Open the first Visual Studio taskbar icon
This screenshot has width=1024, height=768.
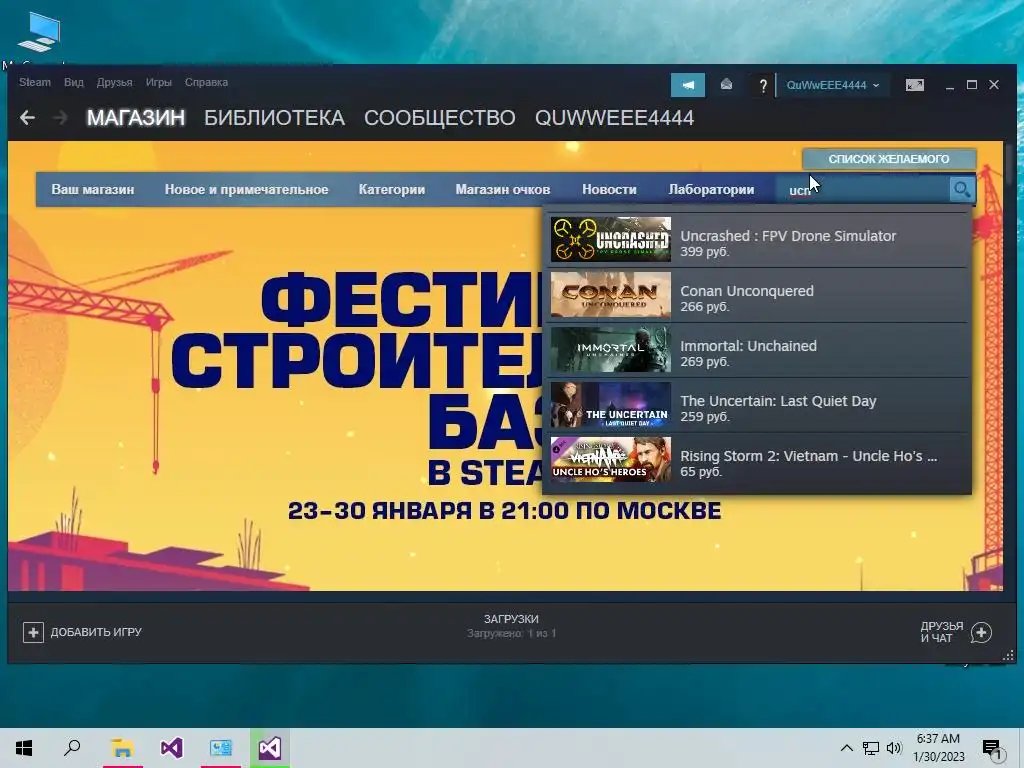172,748
